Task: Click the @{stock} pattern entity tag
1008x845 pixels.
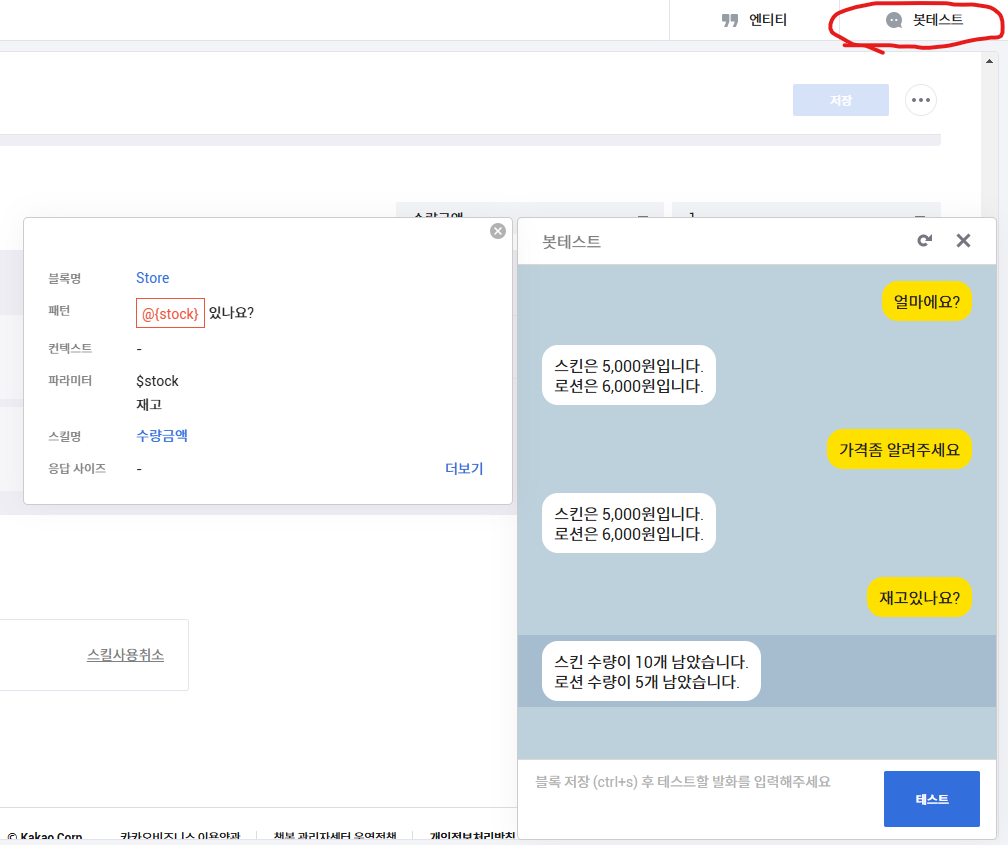Action: (170, 313)
